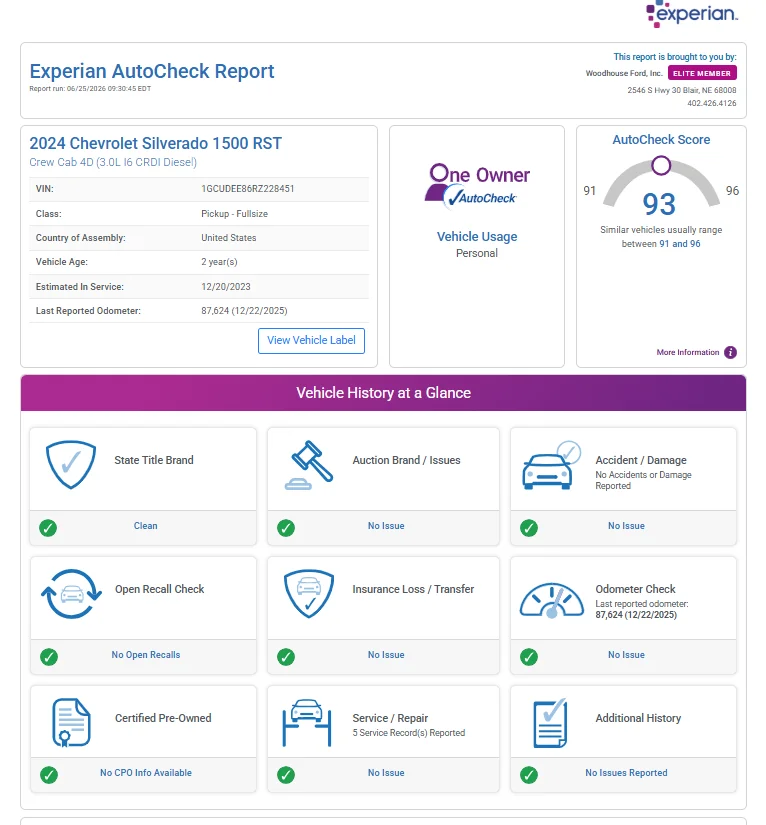Click the Certified Pre-Owned certificate icon
This screenshot has height=825, width=766.
[x=72, y=722]
